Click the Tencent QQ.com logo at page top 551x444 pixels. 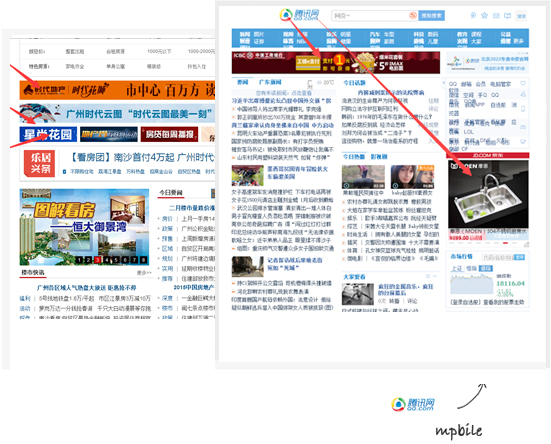(x=299, y=15)
